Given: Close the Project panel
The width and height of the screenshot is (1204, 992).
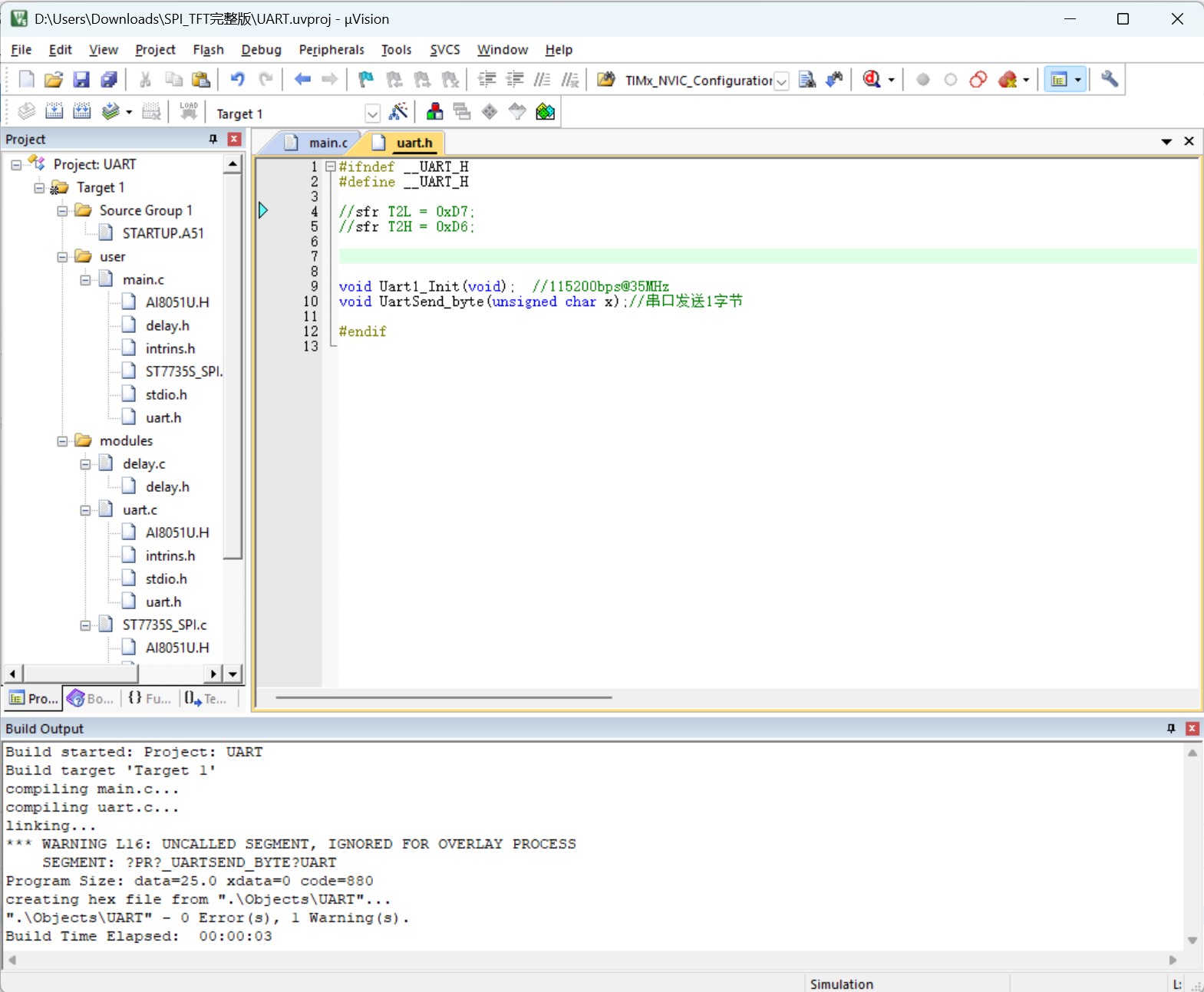Looking at the screenshot, I should pyautogui.click(x=235, y=139).
